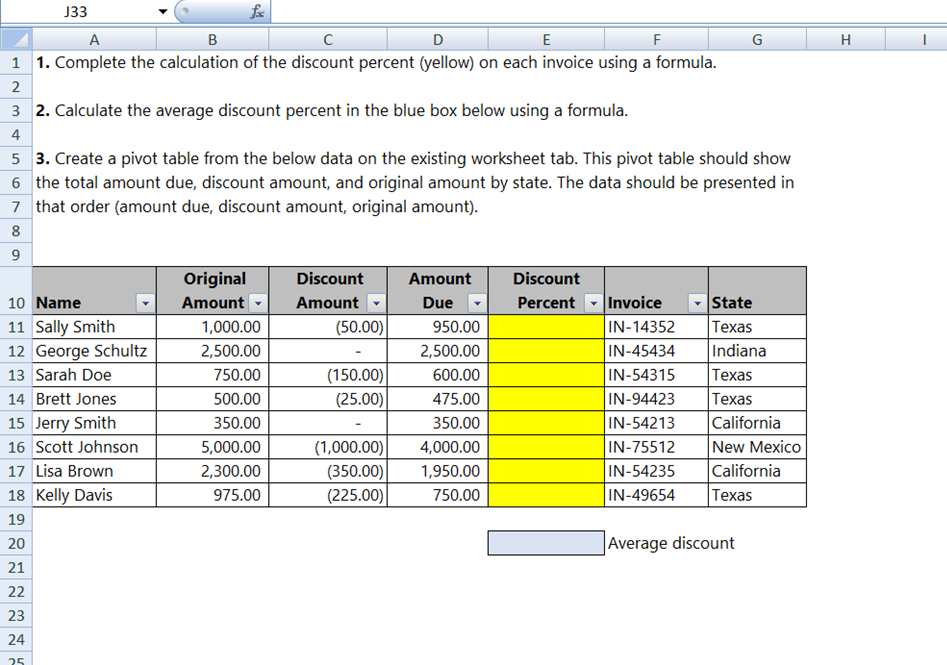Screen dimensions: 947x665
Task: Select column H by its header
Action: click(x=845, y=39)
